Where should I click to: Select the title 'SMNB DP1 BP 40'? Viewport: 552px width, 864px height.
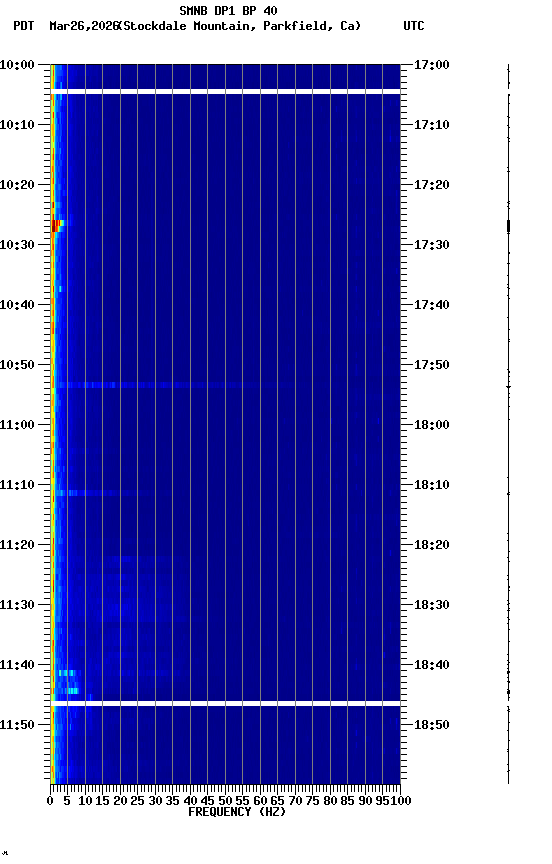[228, 10]
